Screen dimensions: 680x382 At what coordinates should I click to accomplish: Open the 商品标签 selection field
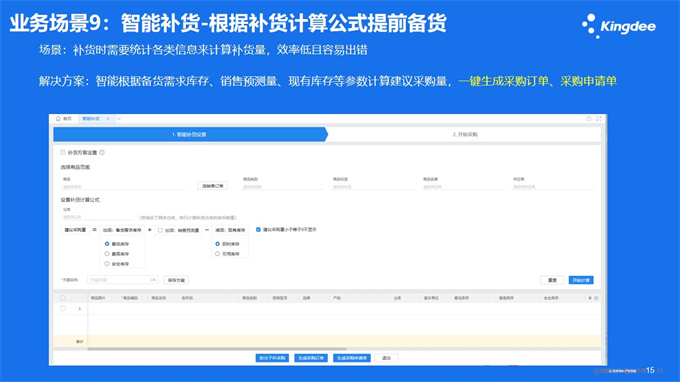coord(373,187)
